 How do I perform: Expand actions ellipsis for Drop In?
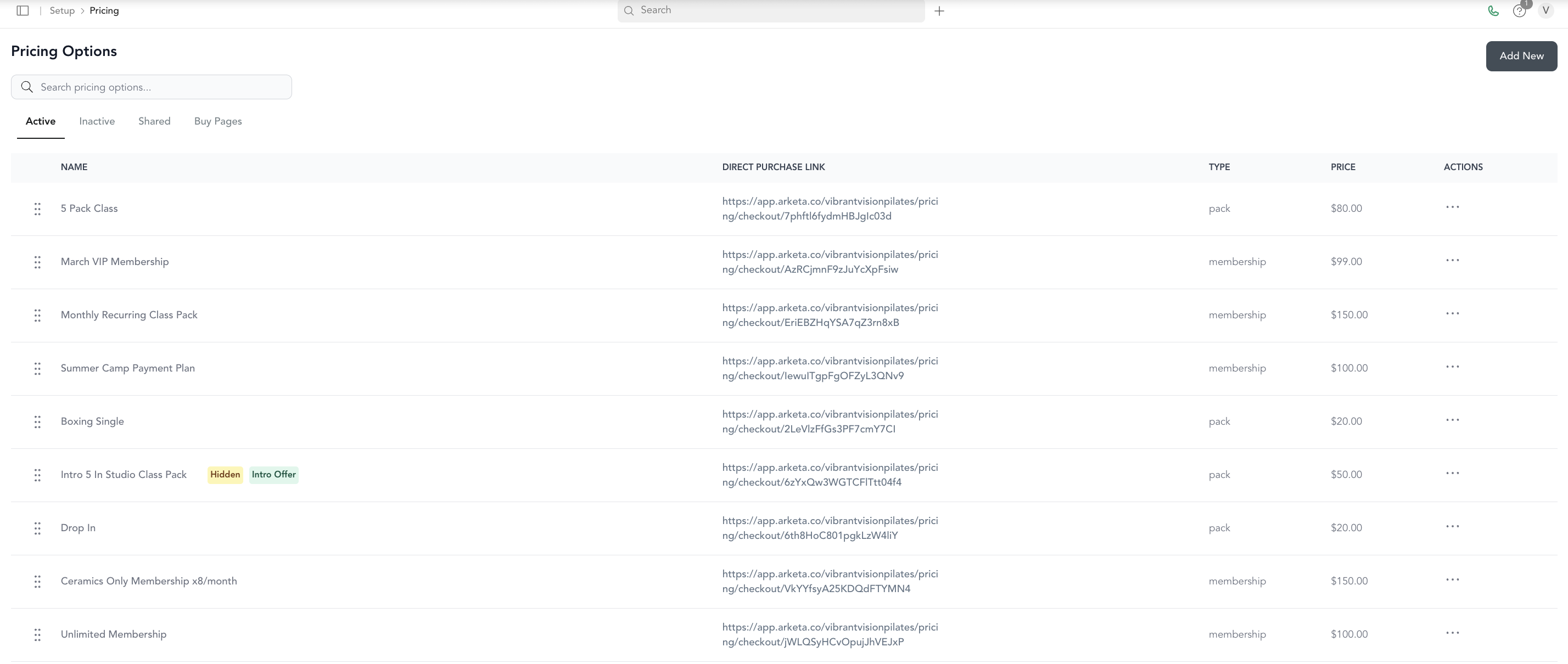point(1452,526)
